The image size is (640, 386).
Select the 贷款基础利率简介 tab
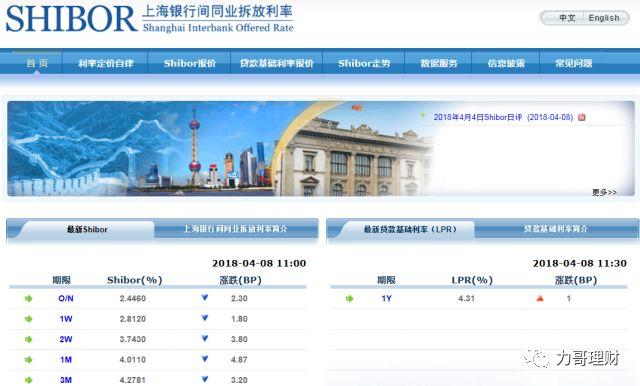556,229
